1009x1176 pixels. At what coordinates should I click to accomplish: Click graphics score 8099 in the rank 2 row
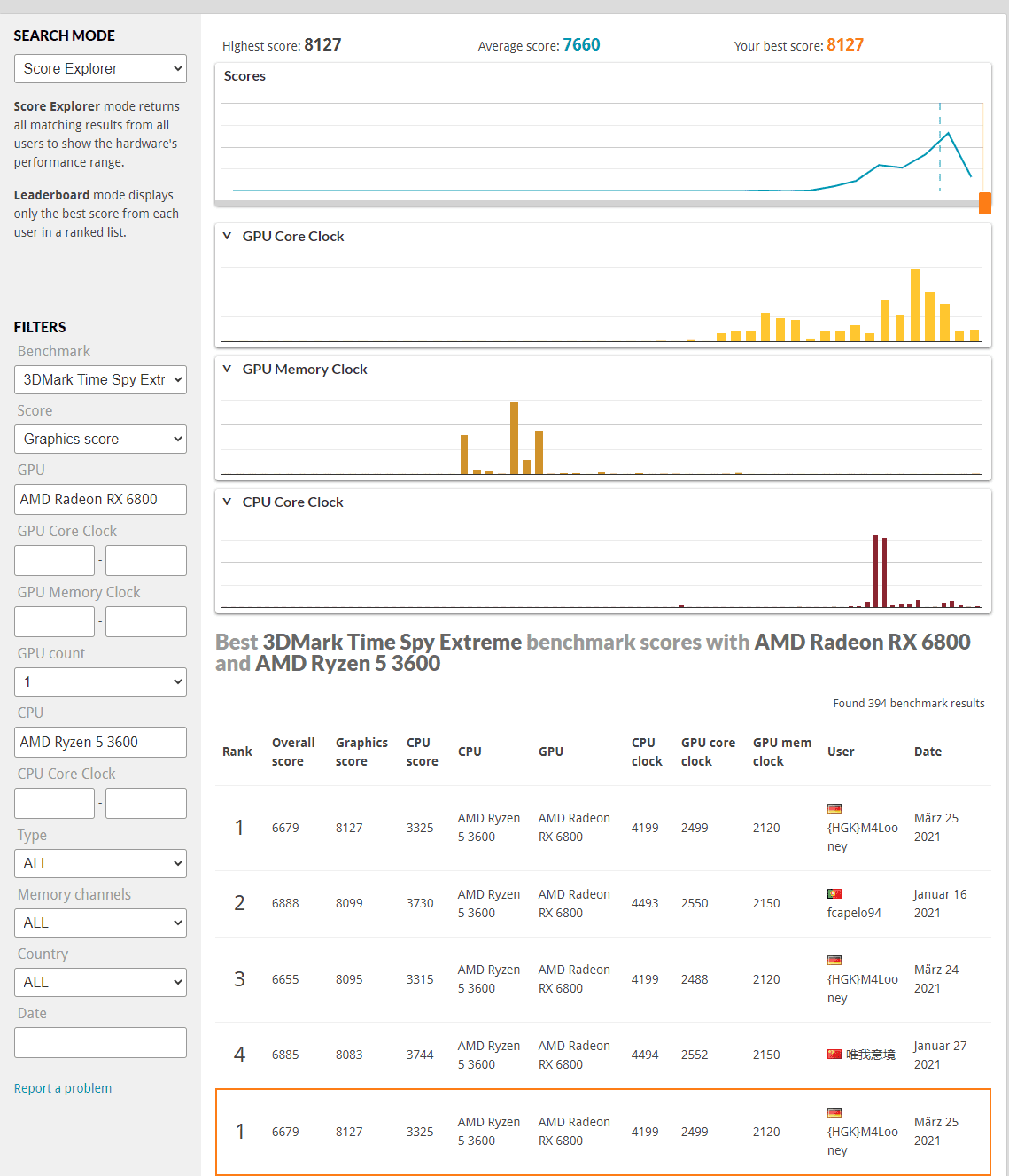349,903
